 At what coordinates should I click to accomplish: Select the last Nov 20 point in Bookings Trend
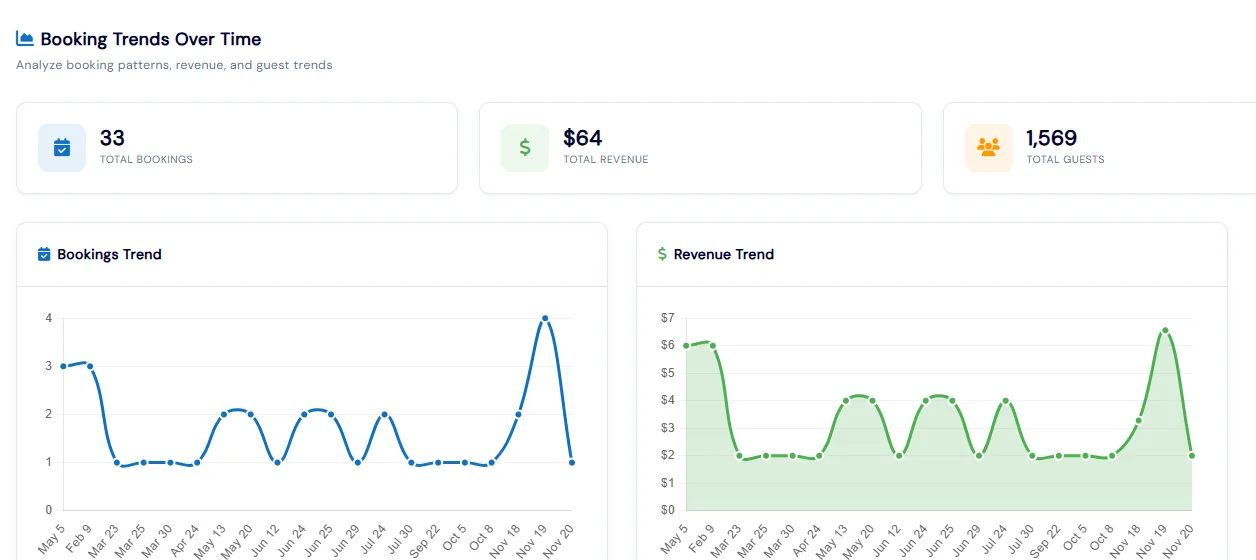572,462
